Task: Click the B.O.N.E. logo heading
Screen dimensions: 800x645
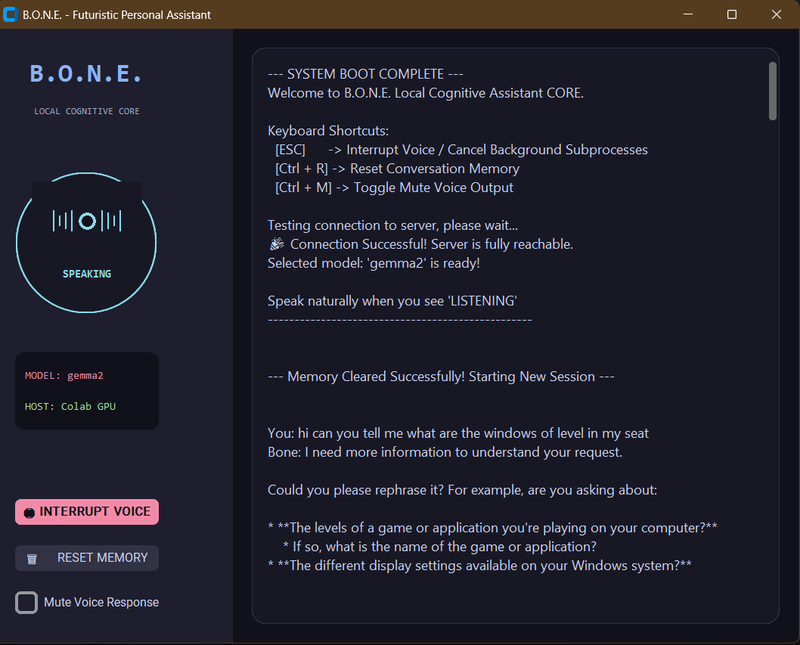Action: [x=86, y=74]
